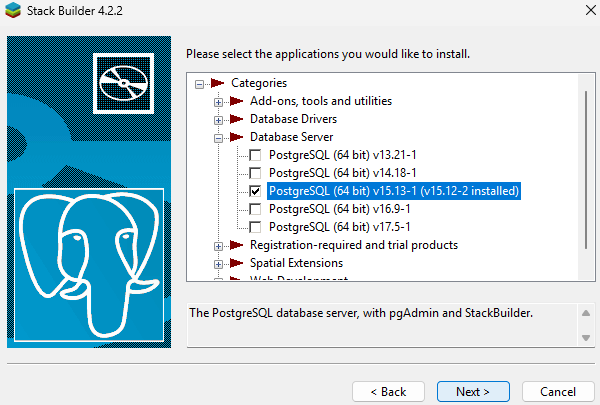The width and height of the screenshot is (600, 405).
Task: Expand the Spatial Extensions node
Action: coord(218,264)
